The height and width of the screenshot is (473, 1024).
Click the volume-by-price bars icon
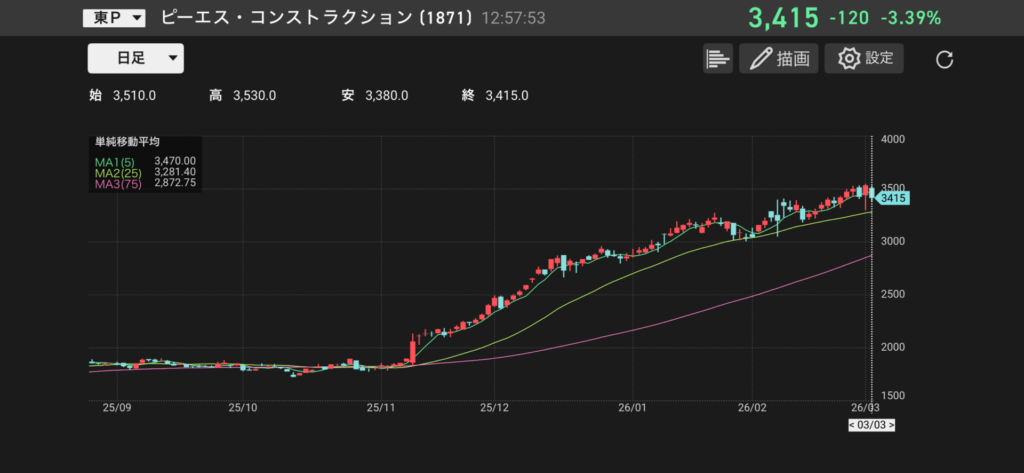[x=718, y=59]
